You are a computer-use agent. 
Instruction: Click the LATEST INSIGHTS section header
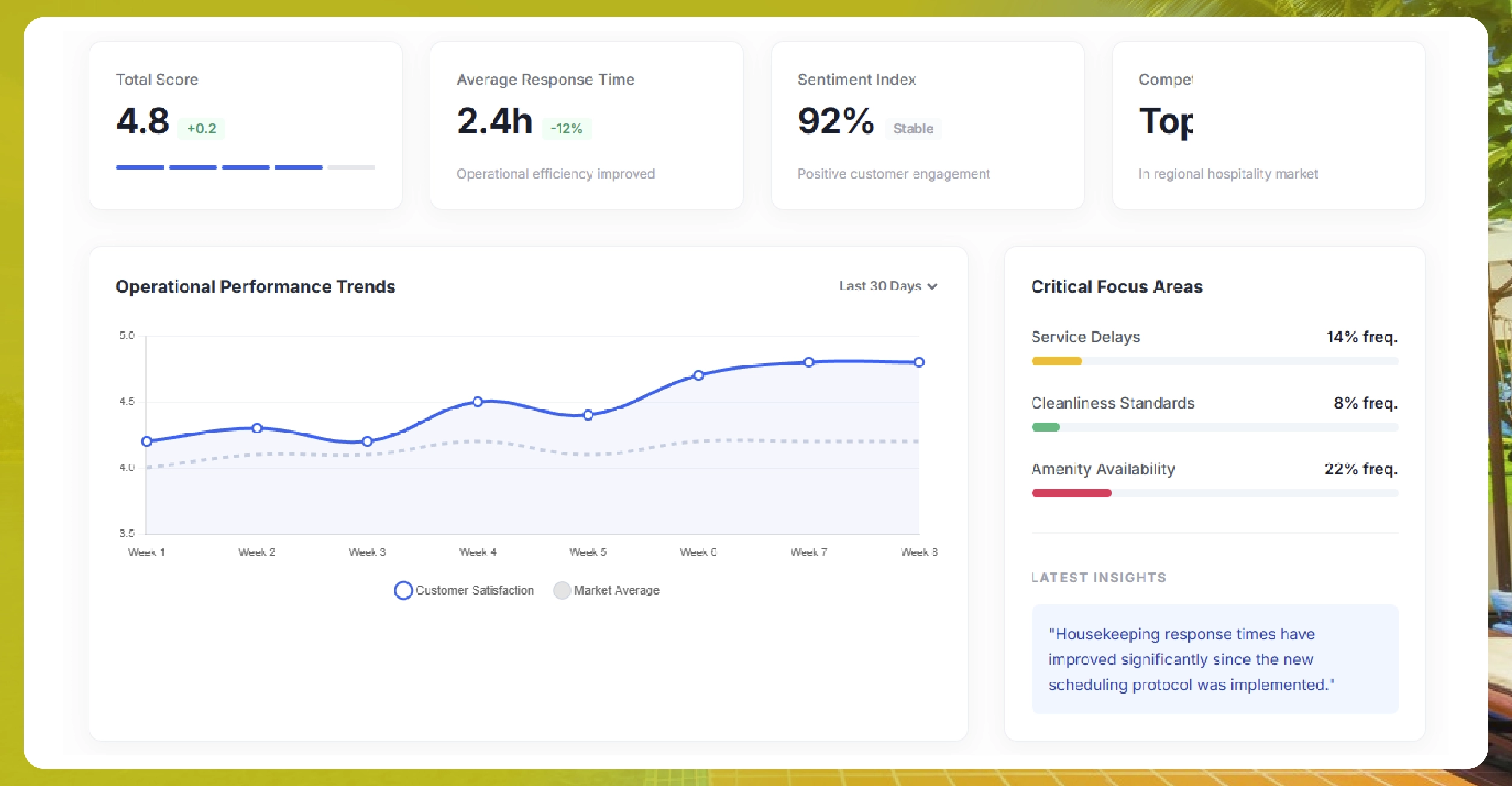click(x=1099, y=577)
